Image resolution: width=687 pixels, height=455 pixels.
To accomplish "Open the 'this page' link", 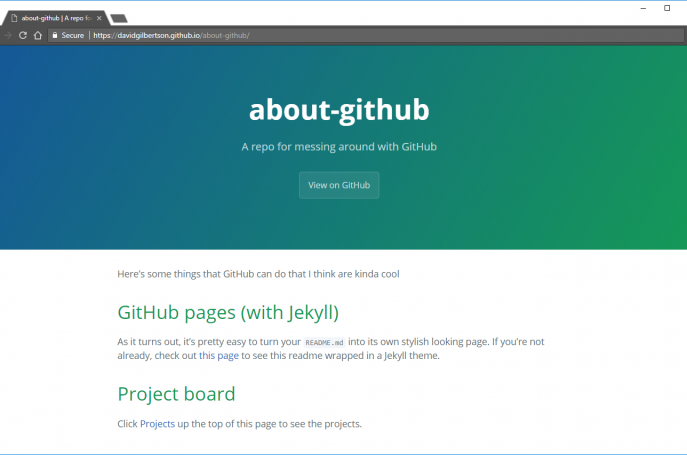I will point(219,355).
